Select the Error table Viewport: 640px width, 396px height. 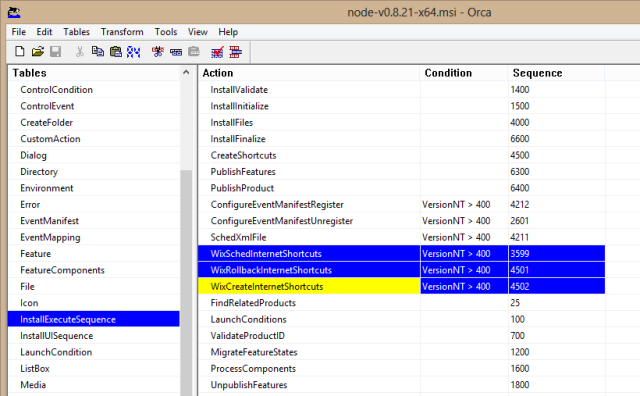point(30,205)
